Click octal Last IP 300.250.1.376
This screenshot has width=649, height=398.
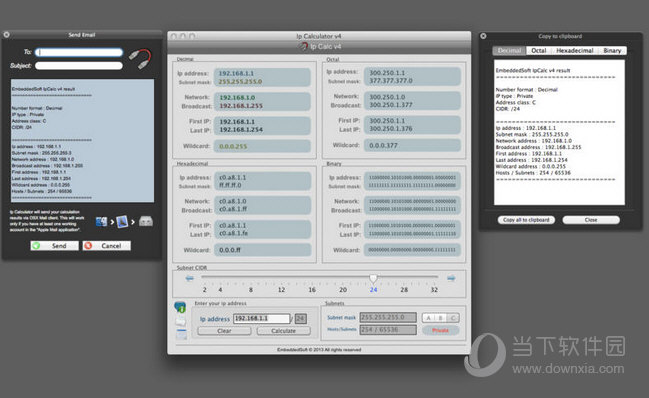click(391, 129)
